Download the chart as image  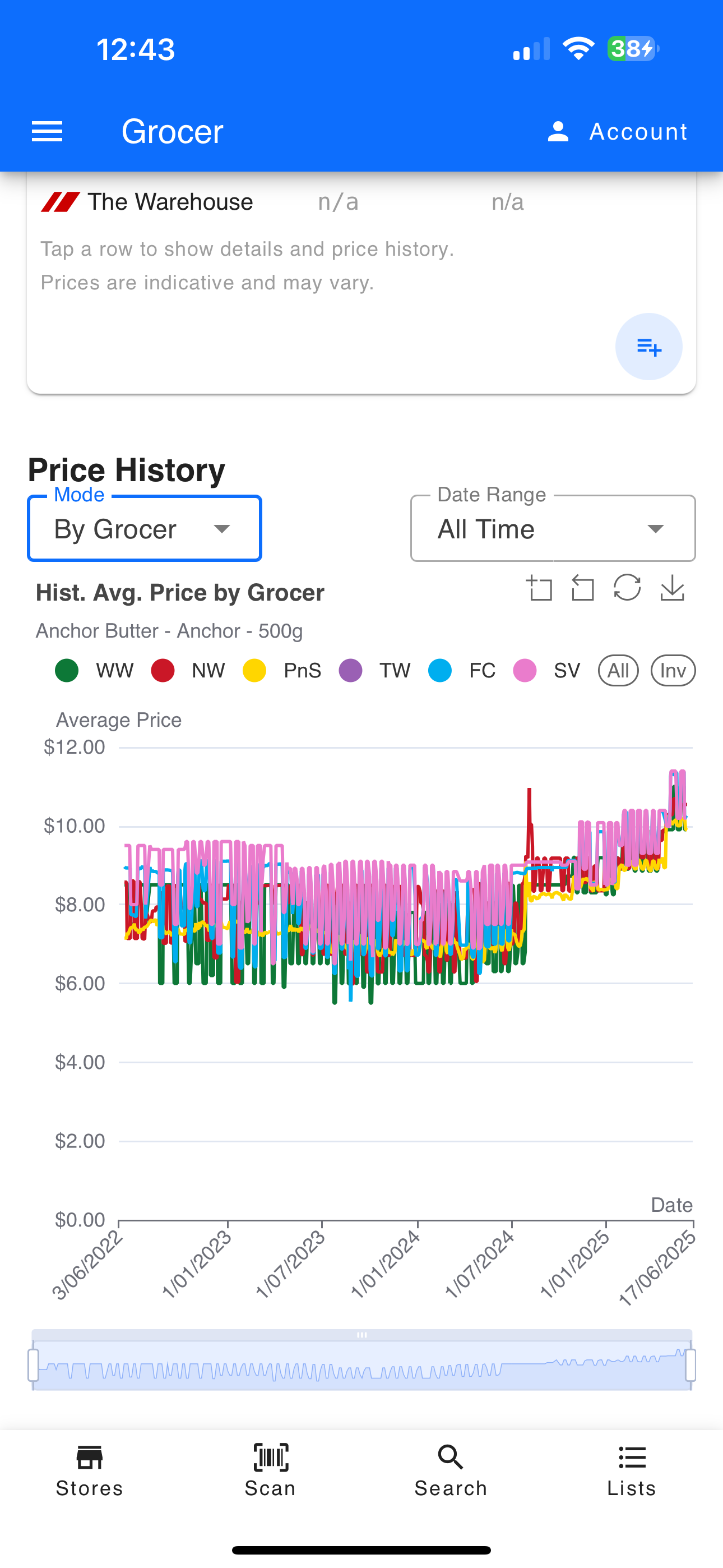672,589
